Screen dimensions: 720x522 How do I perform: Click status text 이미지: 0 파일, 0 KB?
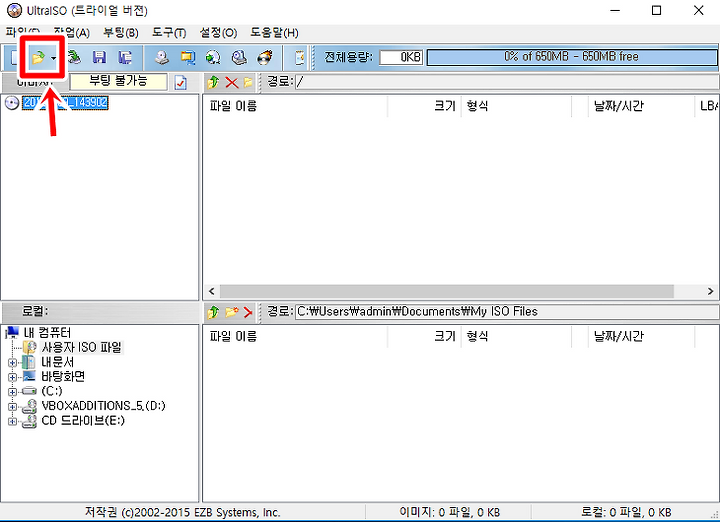450,512
